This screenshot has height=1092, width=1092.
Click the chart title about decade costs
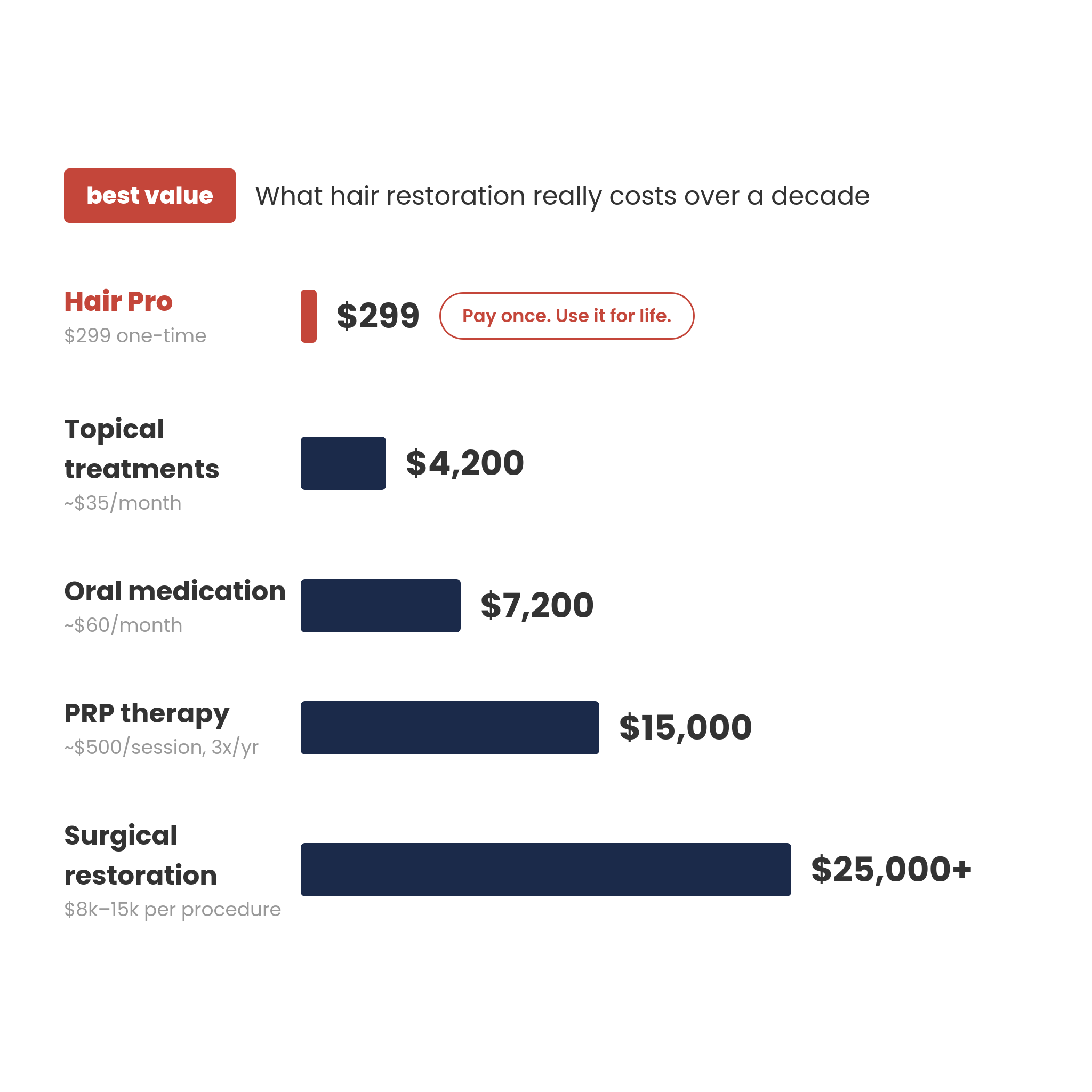[x=562, y=196]
